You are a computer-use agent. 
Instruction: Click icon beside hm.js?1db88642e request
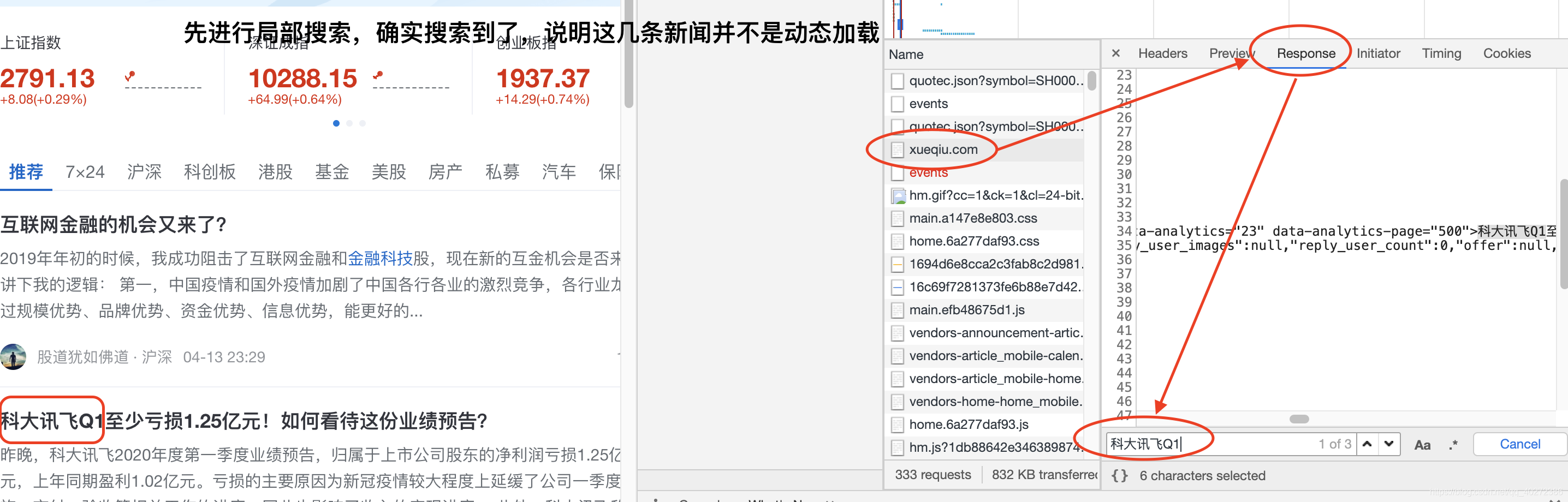[897, 448]
